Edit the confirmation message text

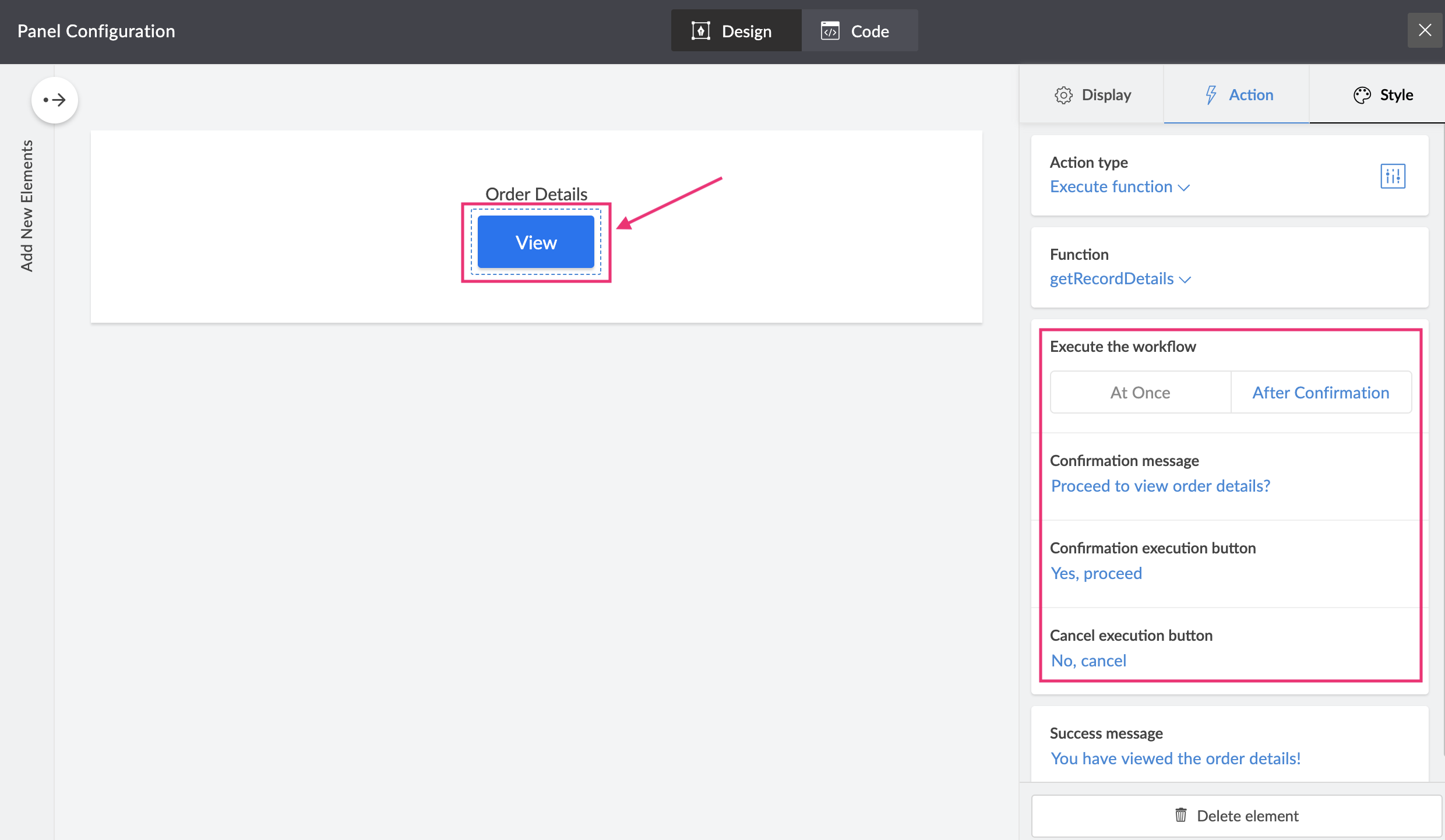(1160, 486)
